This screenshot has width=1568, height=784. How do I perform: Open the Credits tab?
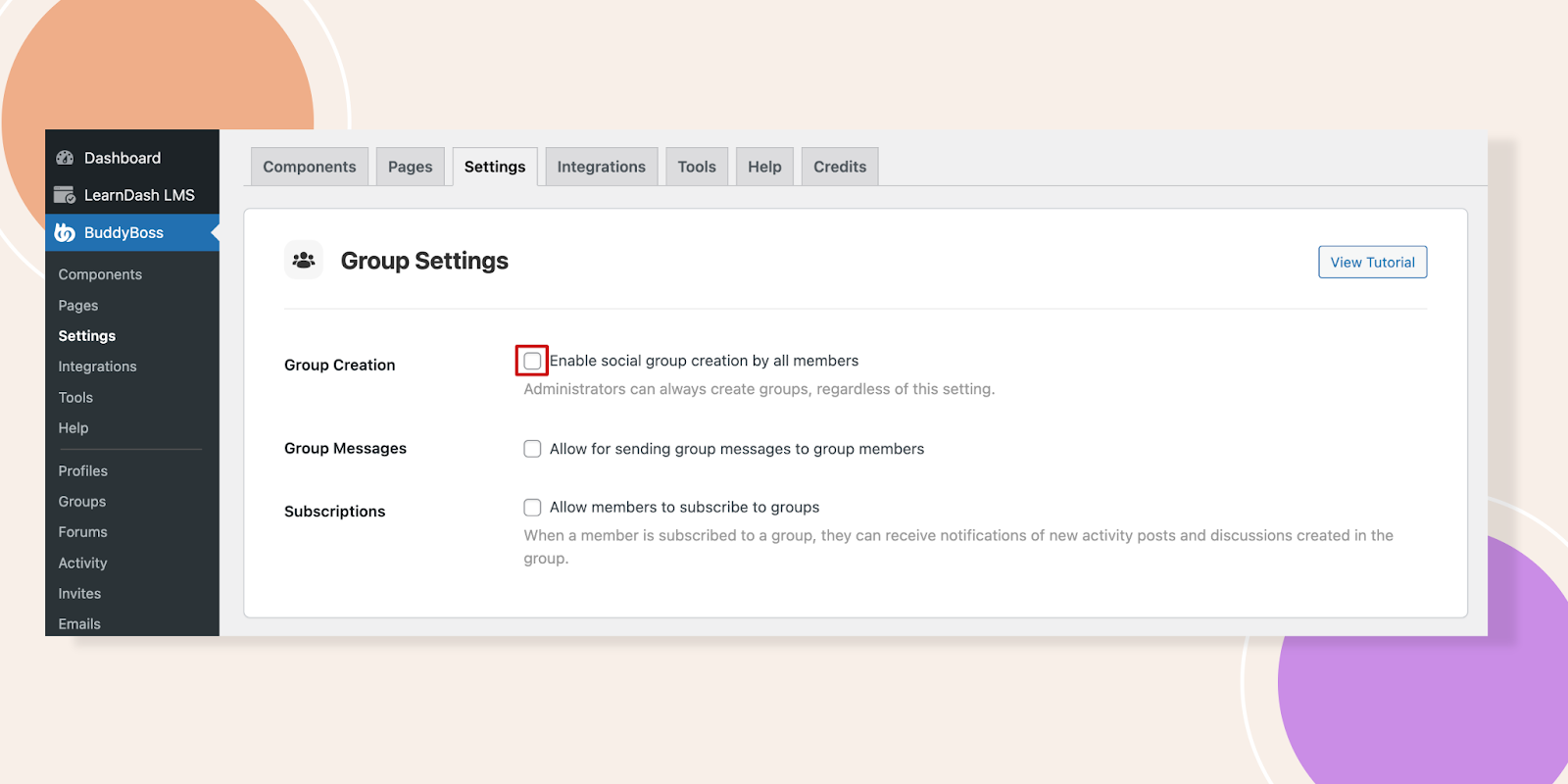(x=840, y=167)
